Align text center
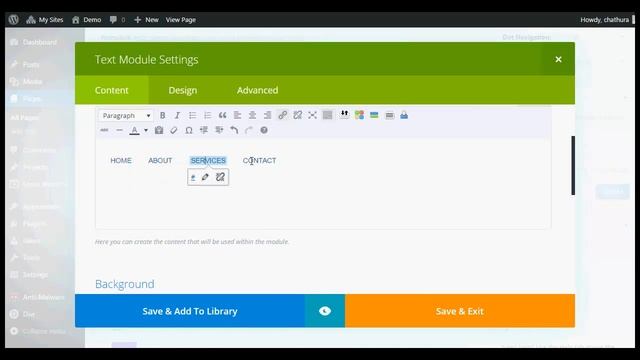This screenshot has height=360, width=640. coord(252,116)
